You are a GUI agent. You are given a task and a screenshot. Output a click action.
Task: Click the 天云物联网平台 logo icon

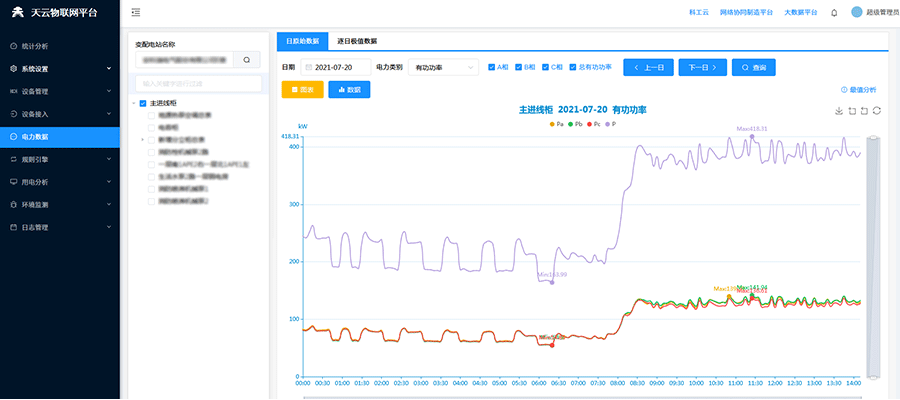coord(17,12)
